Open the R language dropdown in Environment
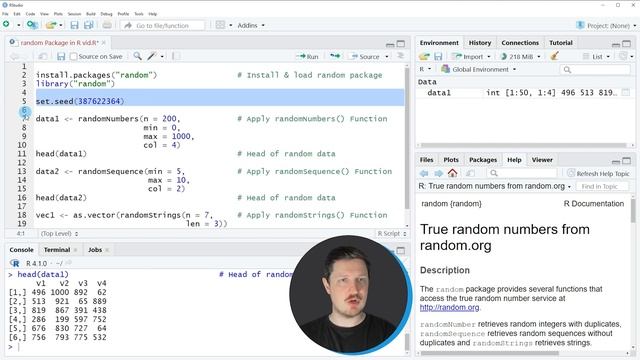 click(425, 69)
